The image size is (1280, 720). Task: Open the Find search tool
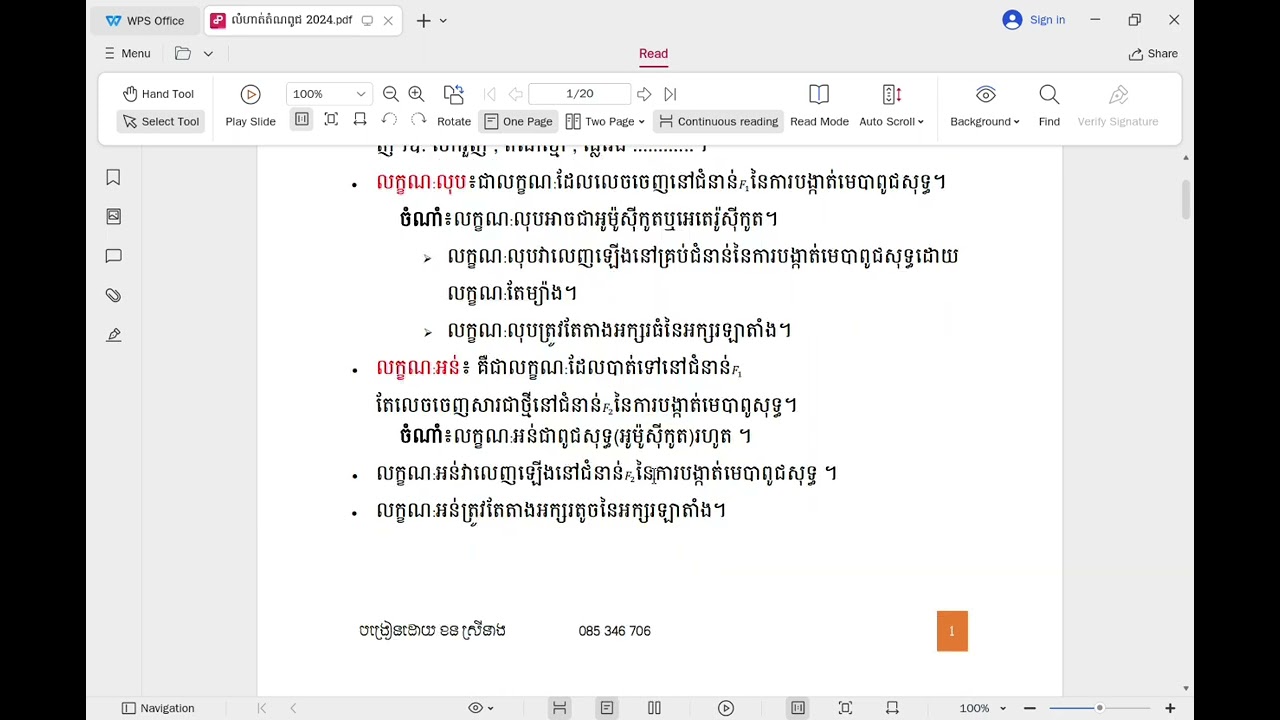pyautogui.click(x=1049, y=106)
